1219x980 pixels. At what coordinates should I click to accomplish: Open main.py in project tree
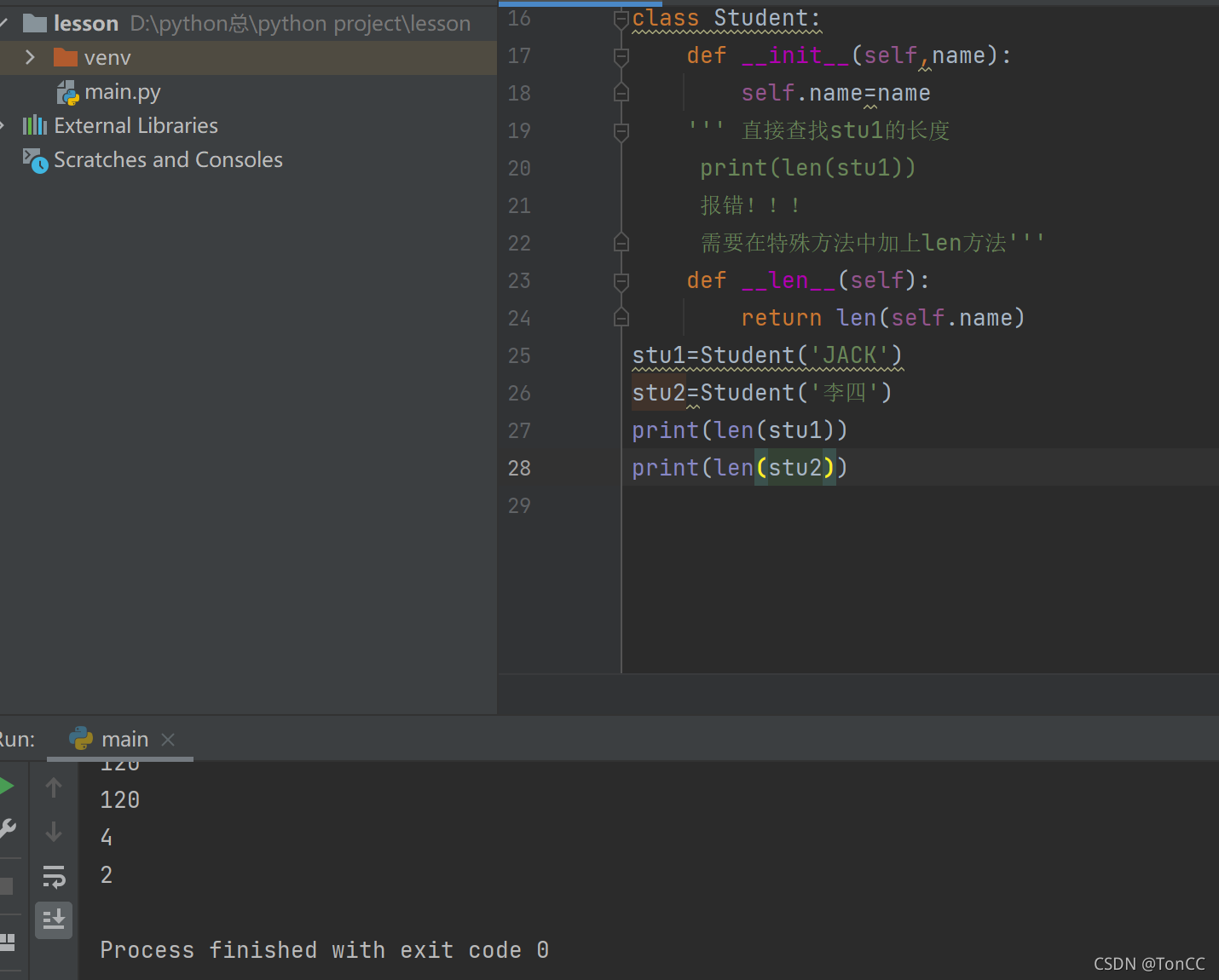coord(122,91)
